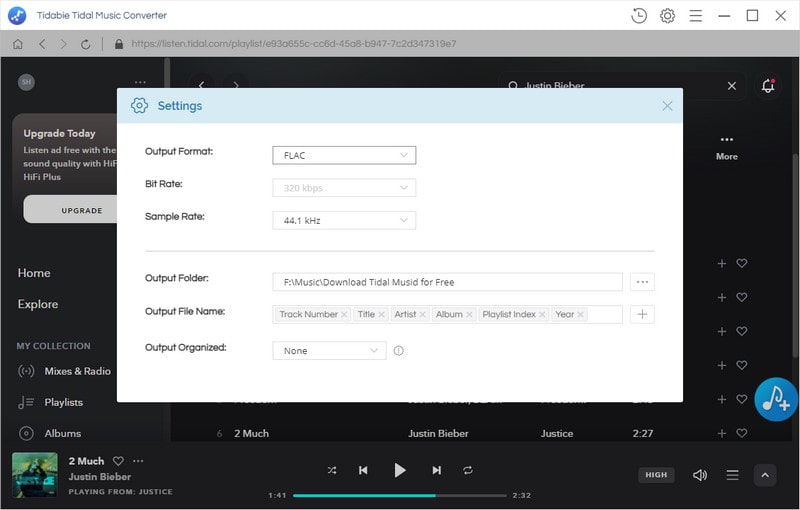This screenshot has width=800, height=510.
Task: Open Justin Bieber artist from track row
Action: (x=438, y=434)
